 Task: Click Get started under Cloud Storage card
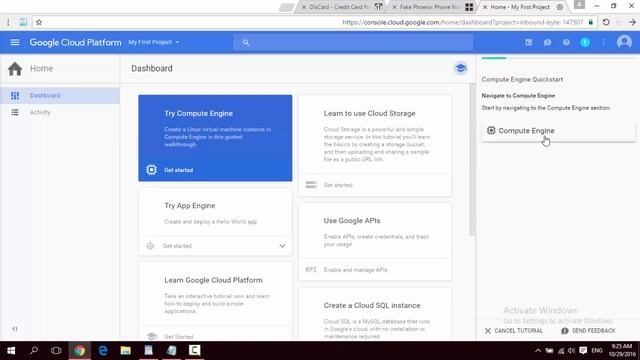(x=338, y=185)
